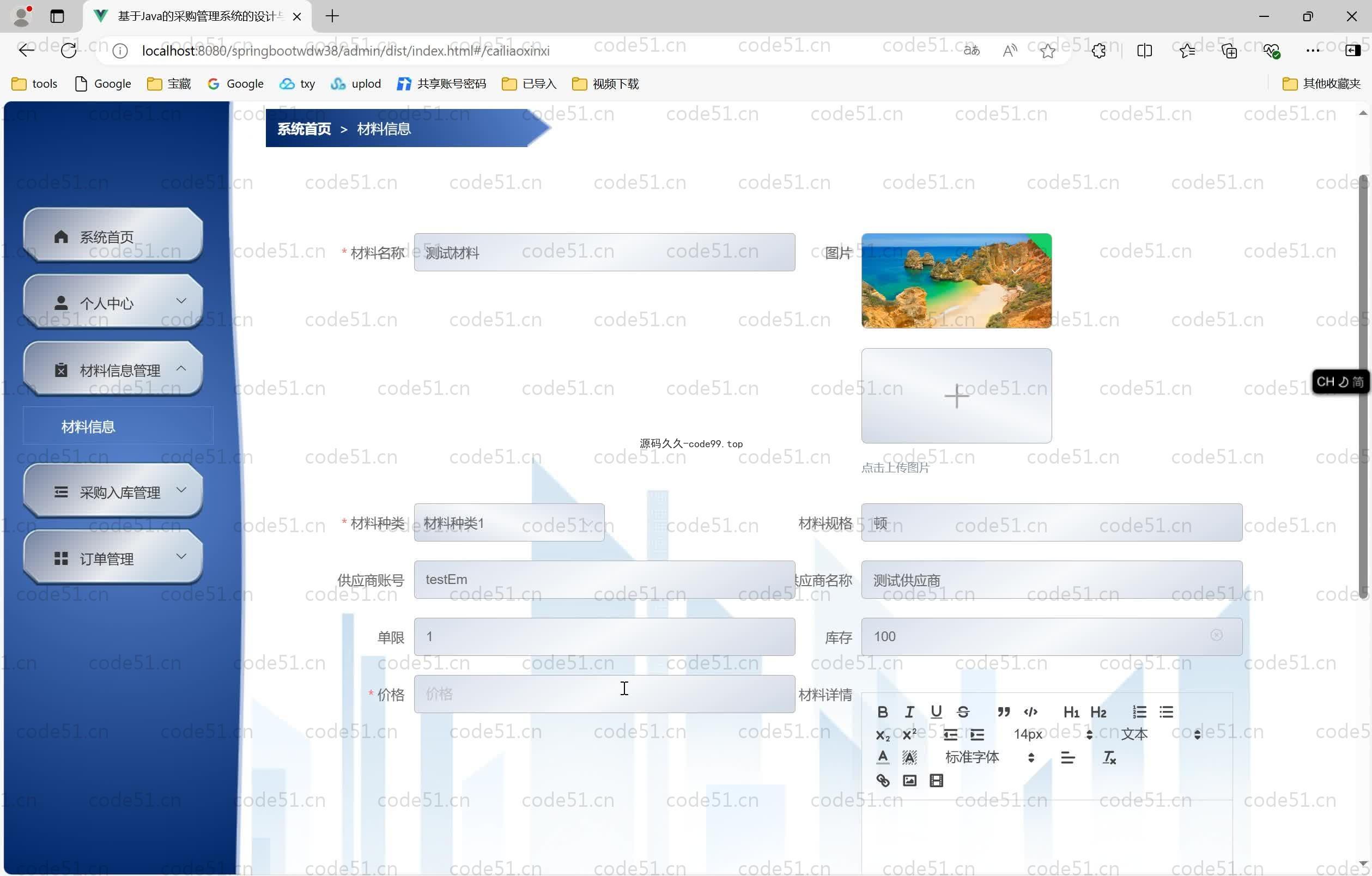This screenshot has width=1372, height=876.
Task: Toggle subscript formatting
Action: 883,735
